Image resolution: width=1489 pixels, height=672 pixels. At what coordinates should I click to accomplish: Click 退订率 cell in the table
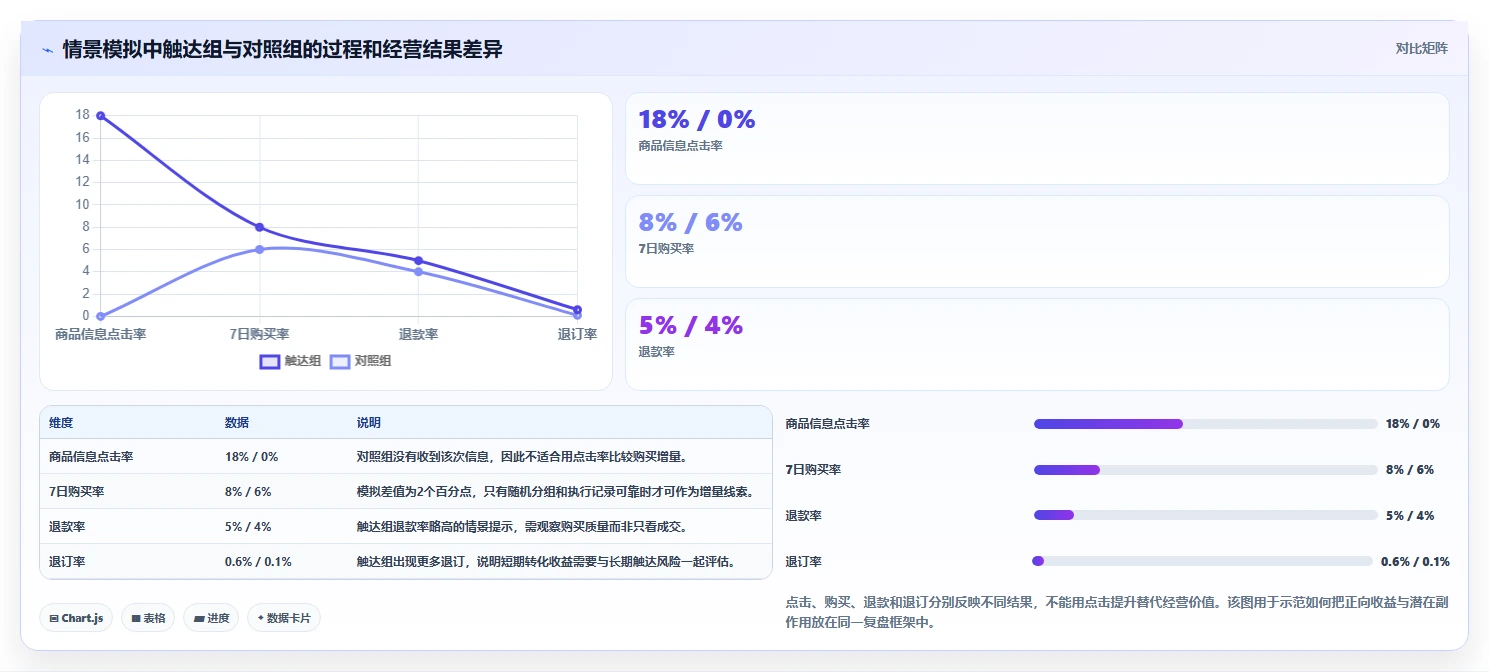click(67, 561)
